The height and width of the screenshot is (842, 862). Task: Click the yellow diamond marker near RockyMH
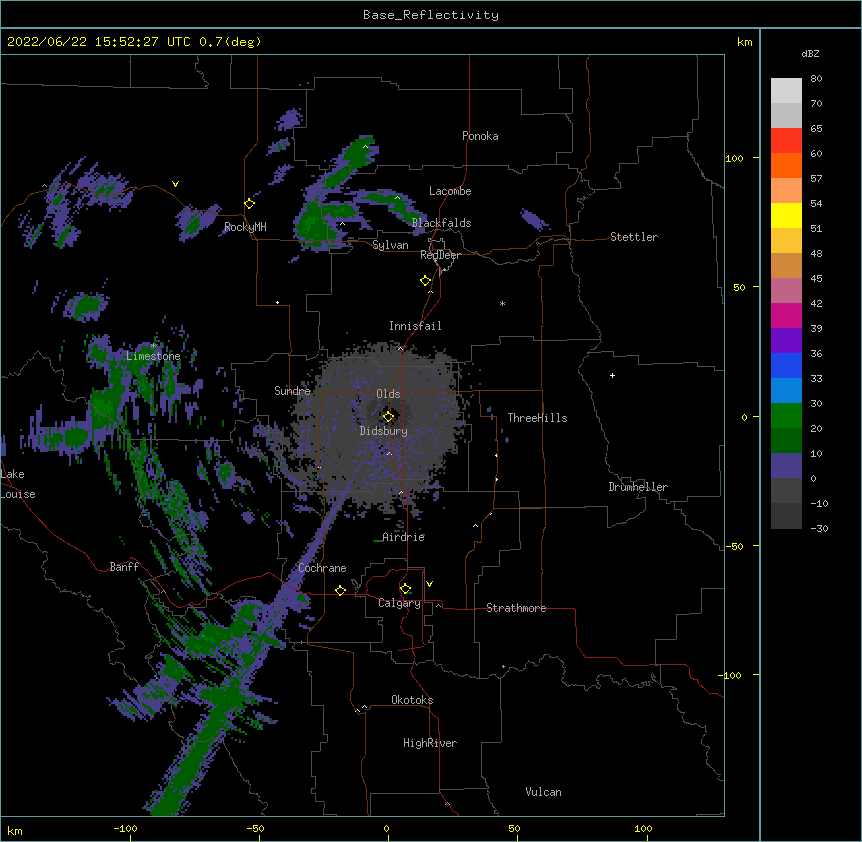pos(250,204)
